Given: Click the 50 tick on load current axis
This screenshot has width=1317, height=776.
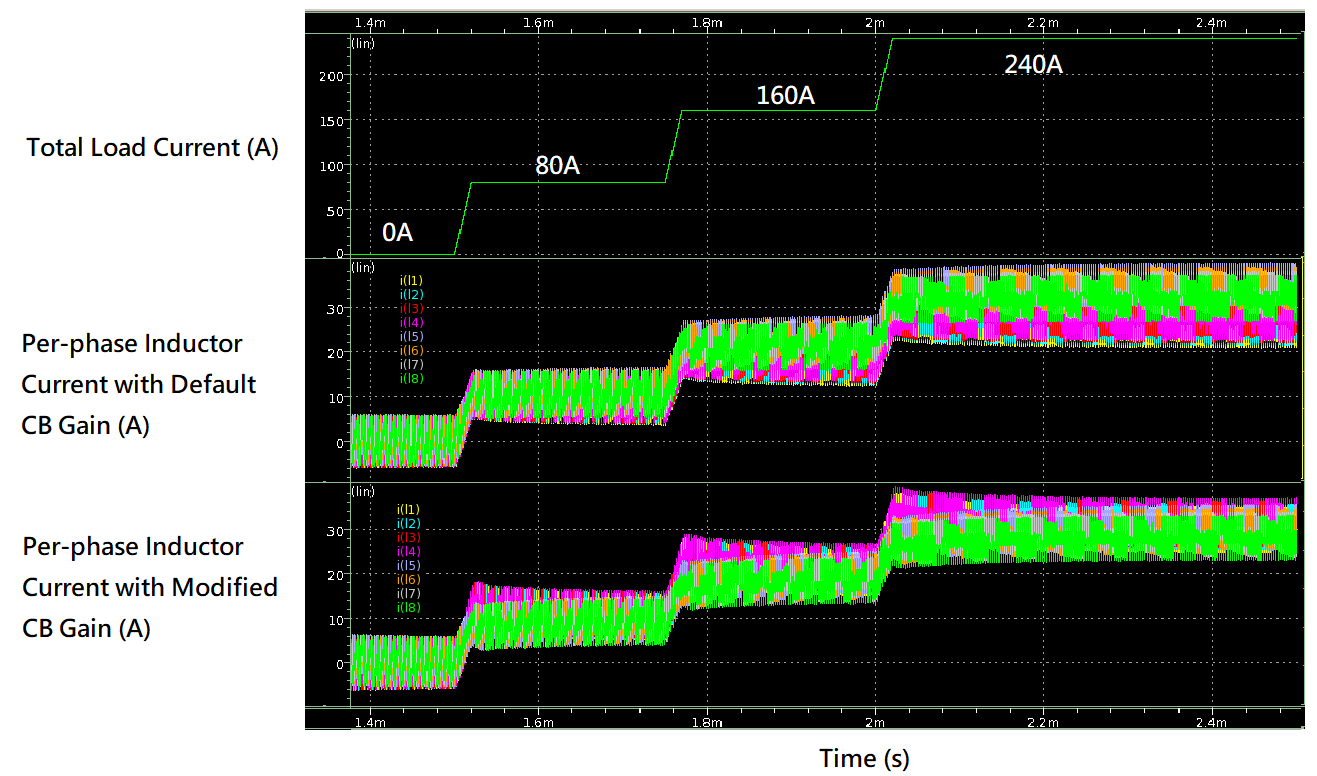Looking at the screenshot, I should click(338, 210).
